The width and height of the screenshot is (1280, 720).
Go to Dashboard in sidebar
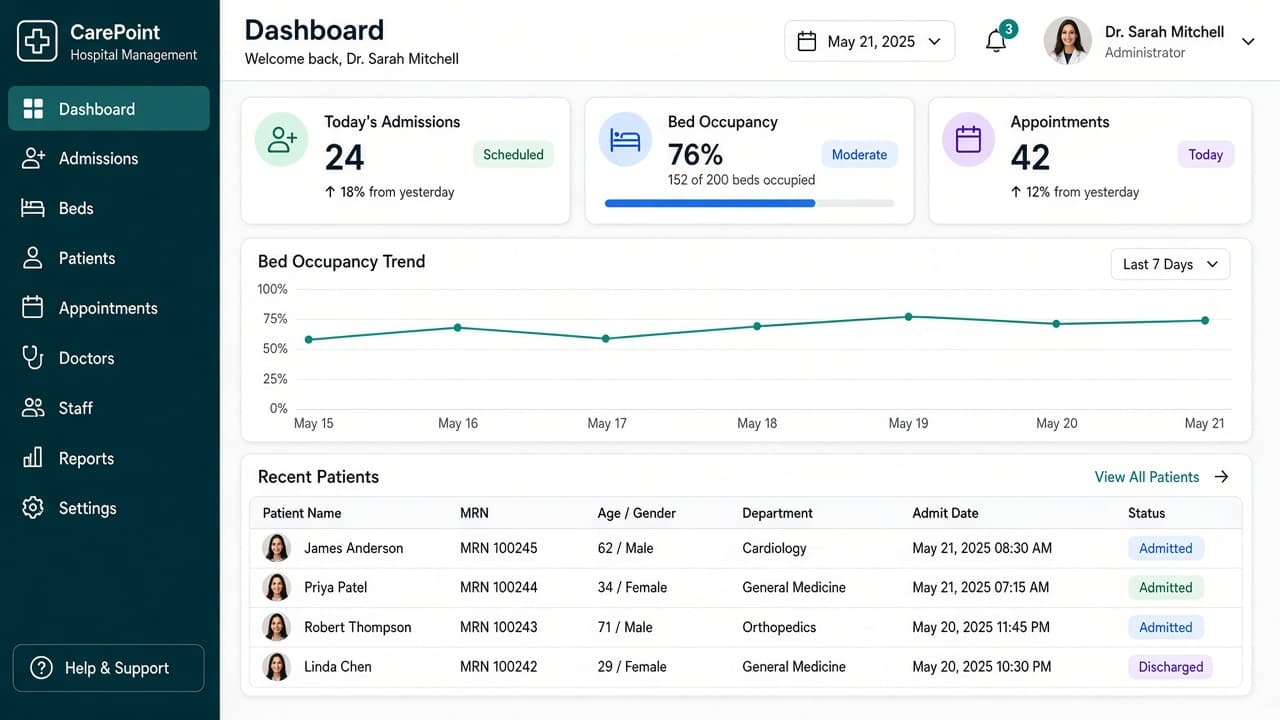click(109, 109)
